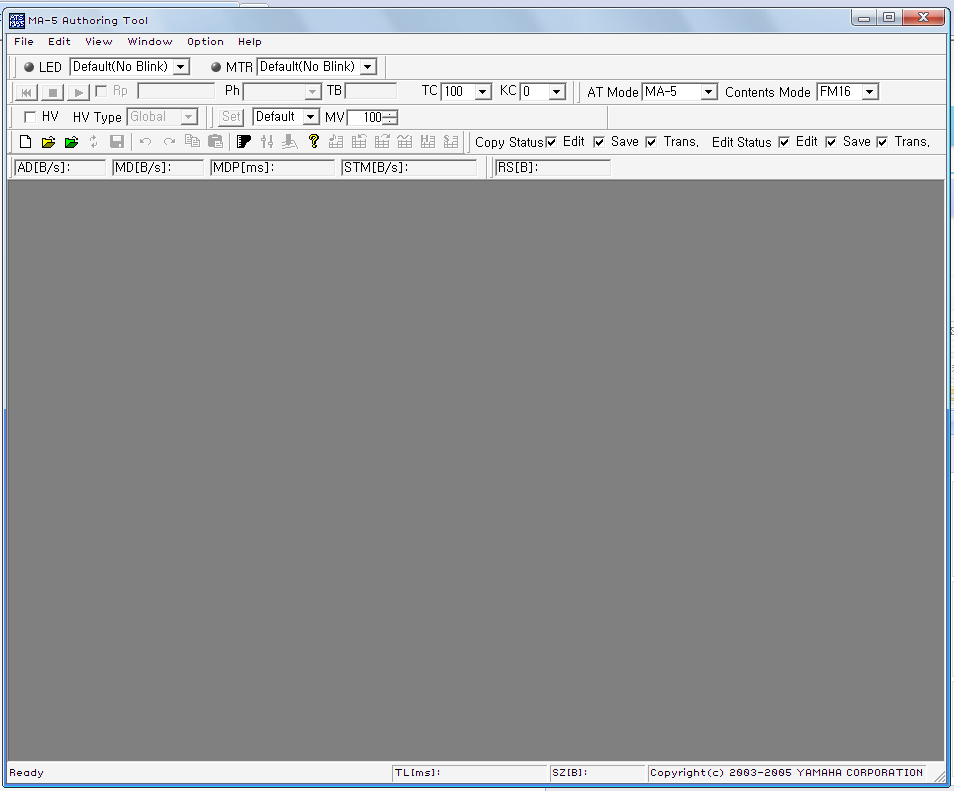Open the File menu
This screenshot has width=954, height=791.
point(24,41)
